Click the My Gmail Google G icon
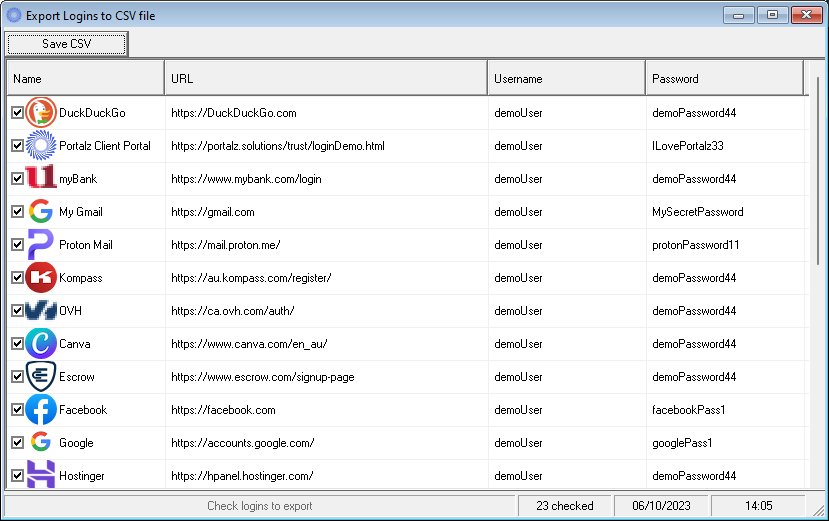Viewport: 829px width, 521px height. [41, 211]
